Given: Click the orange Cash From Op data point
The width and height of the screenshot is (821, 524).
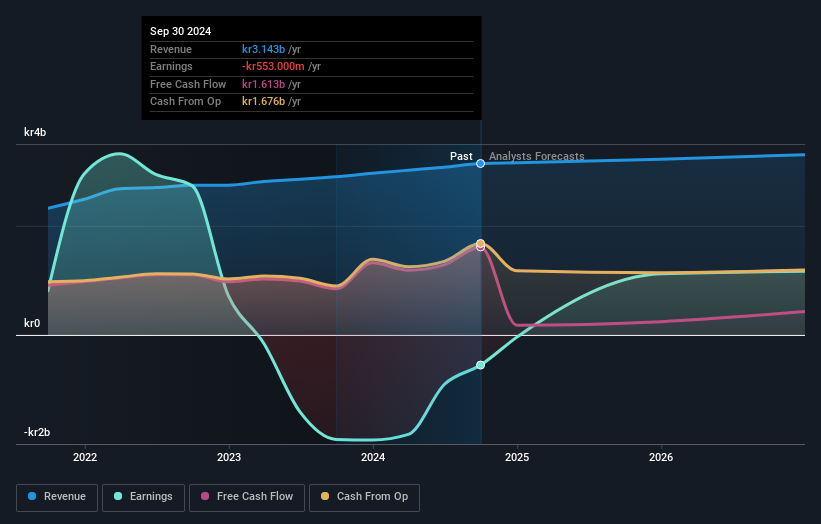Looking at the screenshot, I should click(480, 243).
